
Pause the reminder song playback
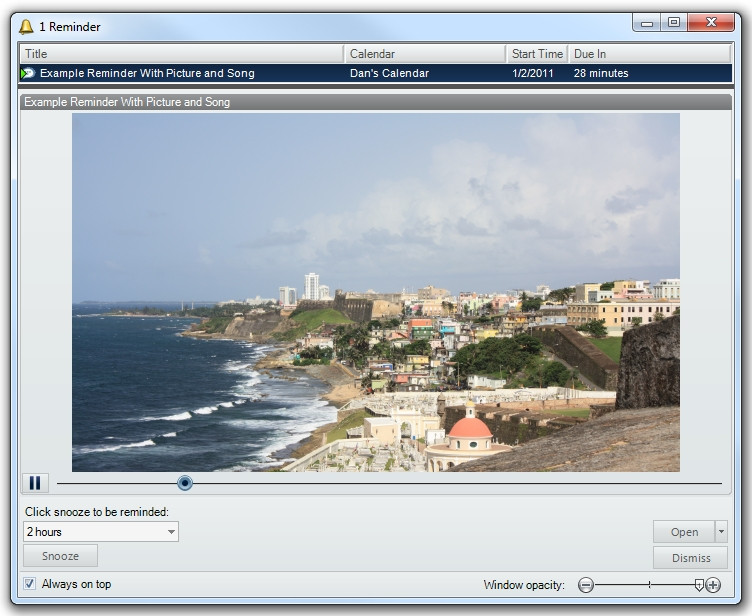click(35, 483)
